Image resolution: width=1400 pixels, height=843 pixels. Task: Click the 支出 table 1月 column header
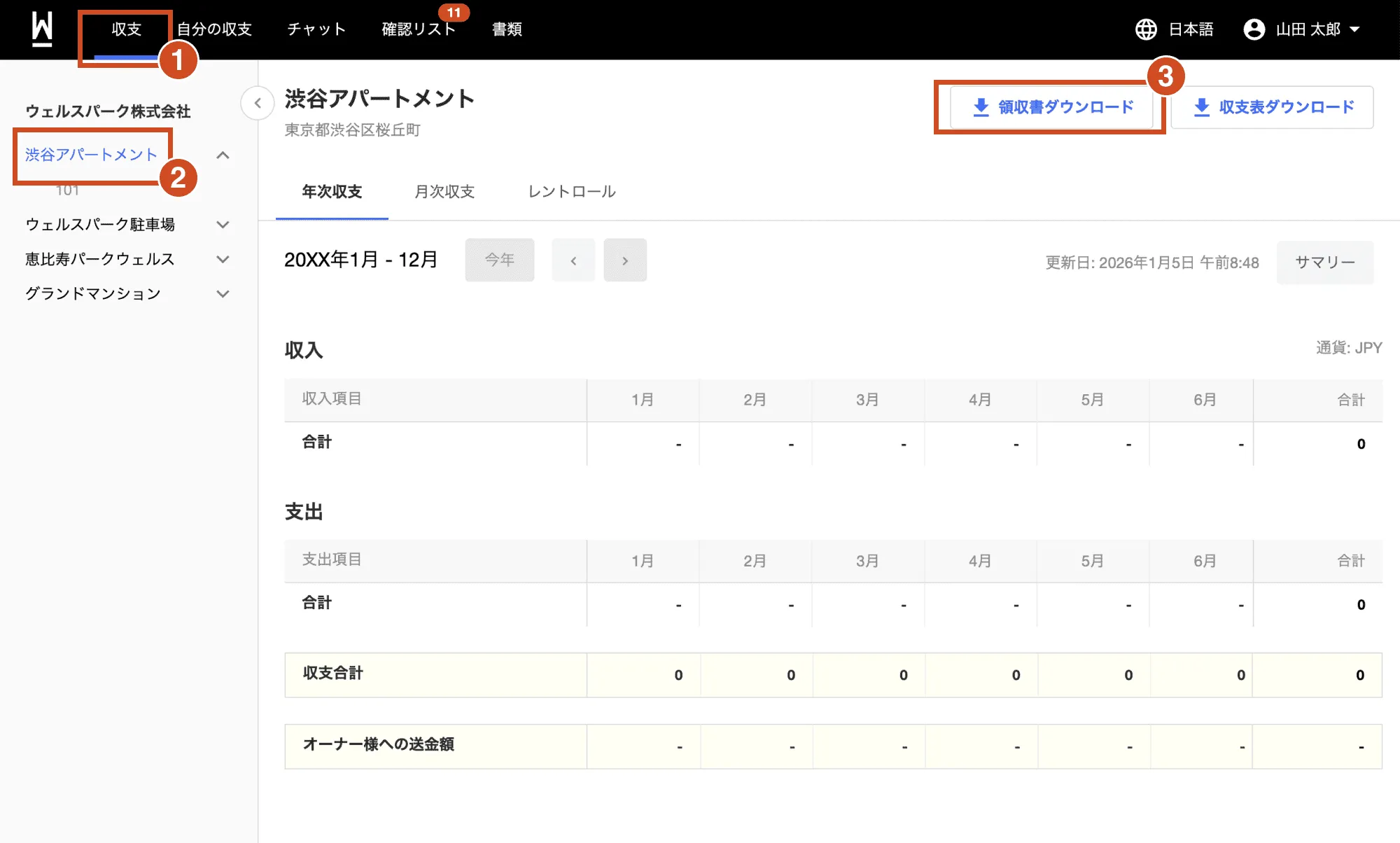point(643,561)
